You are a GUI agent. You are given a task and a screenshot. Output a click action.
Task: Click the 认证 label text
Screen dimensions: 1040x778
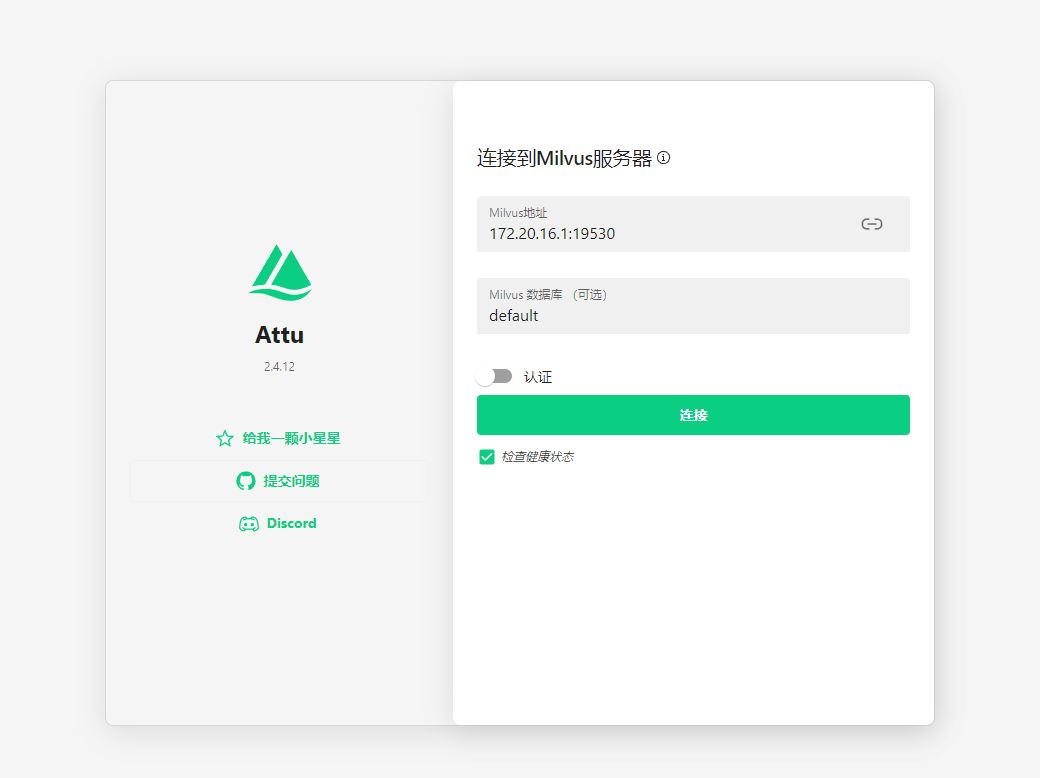tap(538, 377)
